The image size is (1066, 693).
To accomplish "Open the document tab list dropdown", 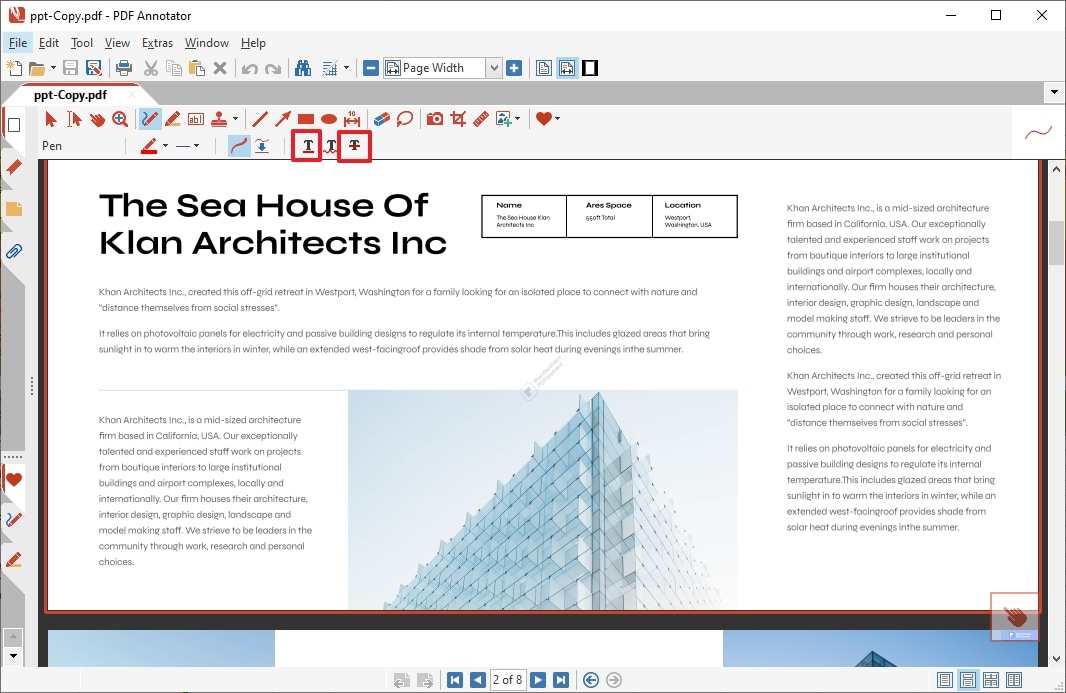I will (x=1054, y=92).
